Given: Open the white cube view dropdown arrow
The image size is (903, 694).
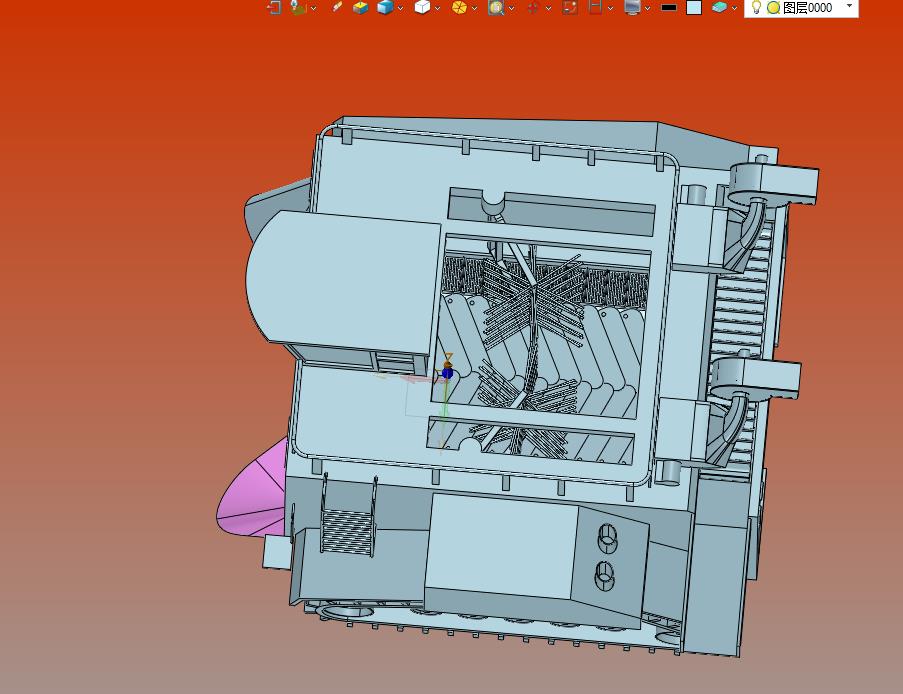Looking at the screenshot, I should tap(438, 8).
